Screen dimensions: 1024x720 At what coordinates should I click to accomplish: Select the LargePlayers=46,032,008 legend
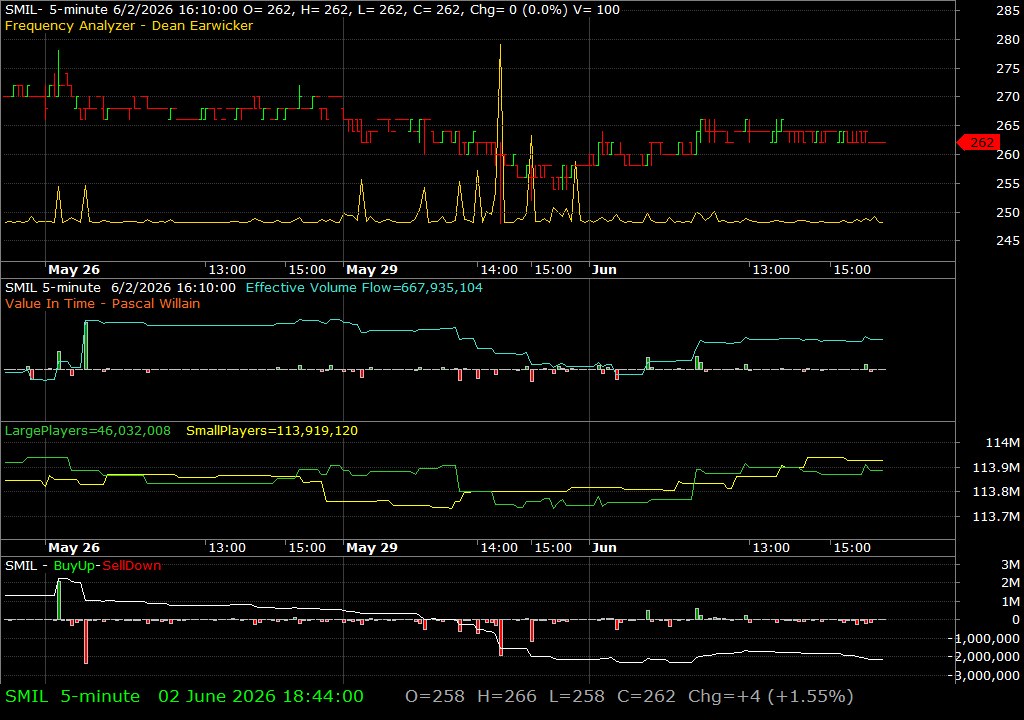(88, 431)
